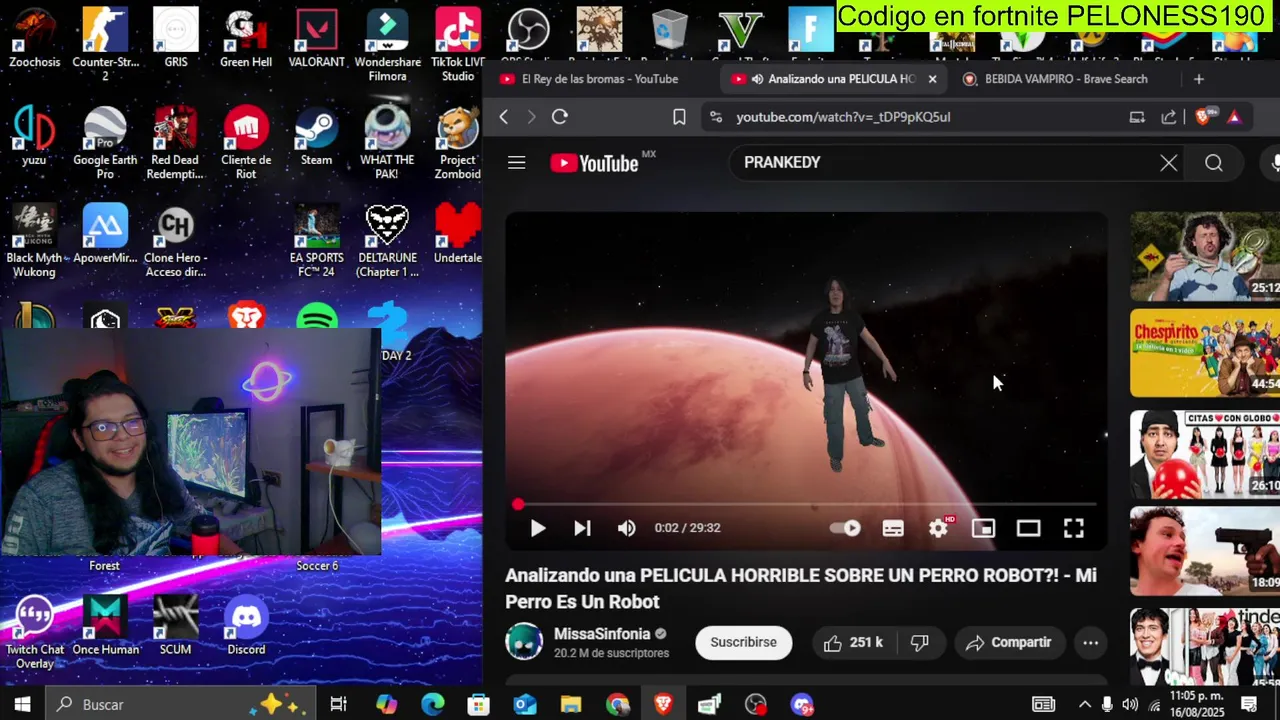Open the MissaSinfonia channel name link
Viewport: 1280px width, 720px height.
coord(602,634)
